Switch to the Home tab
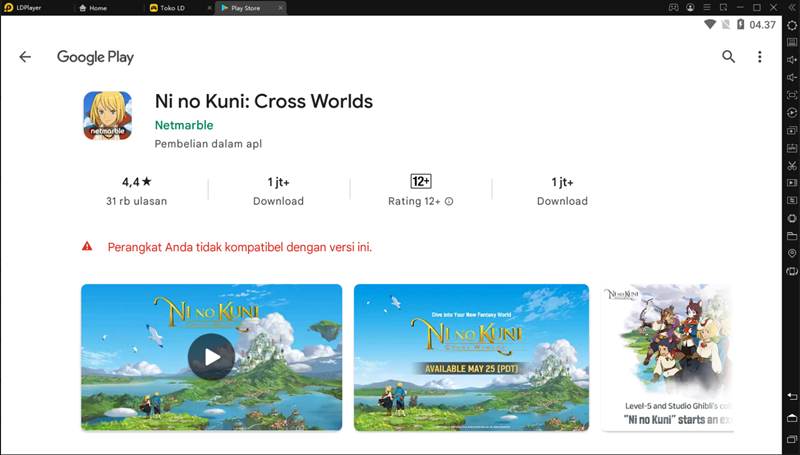 pos(93,8)
